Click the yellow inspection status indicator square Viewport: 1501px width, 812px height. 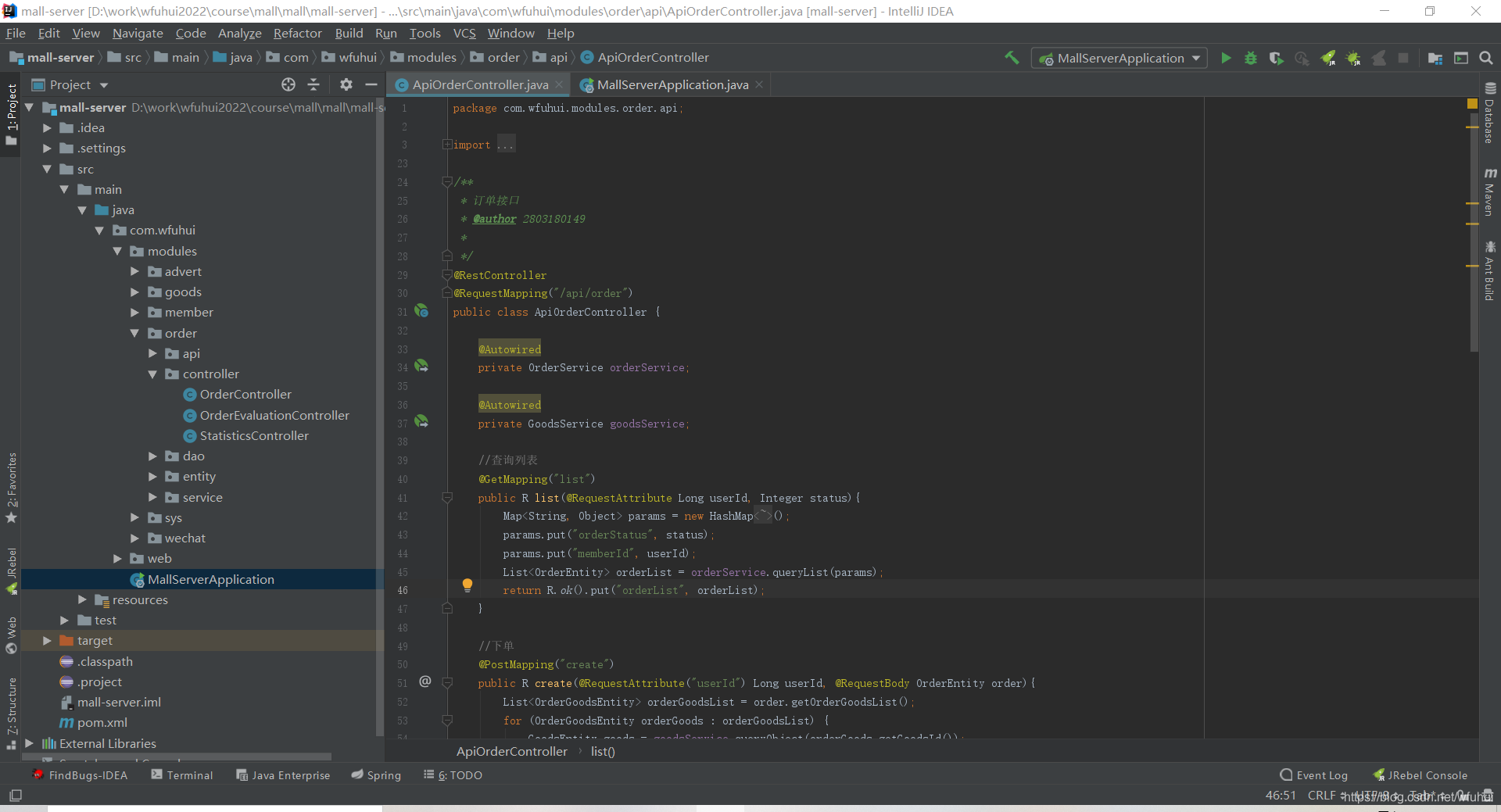coord(1472,103)
